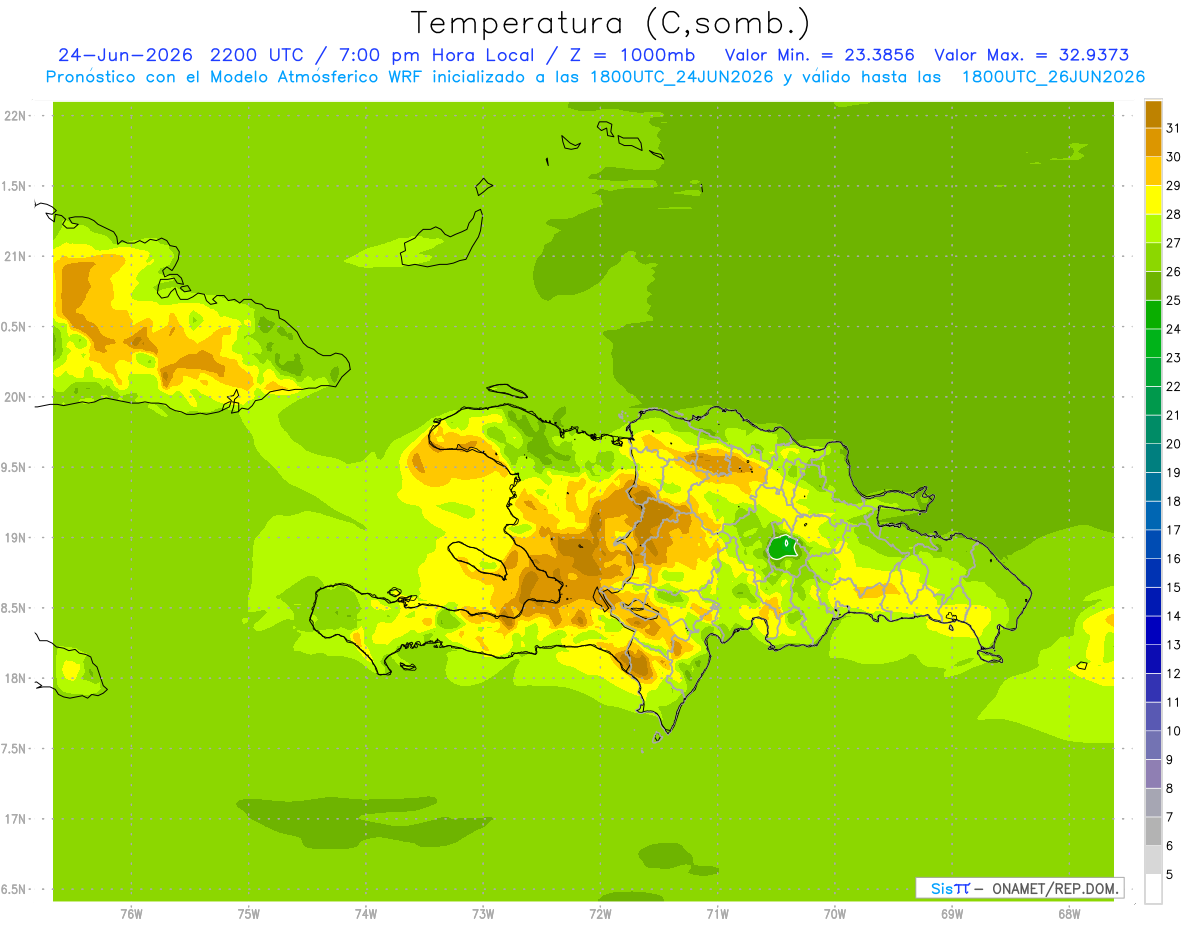Pick the blue legend swatch between 16 and 17
Viewport: 1200px width, 927px height.
[x=1153, y=544]
